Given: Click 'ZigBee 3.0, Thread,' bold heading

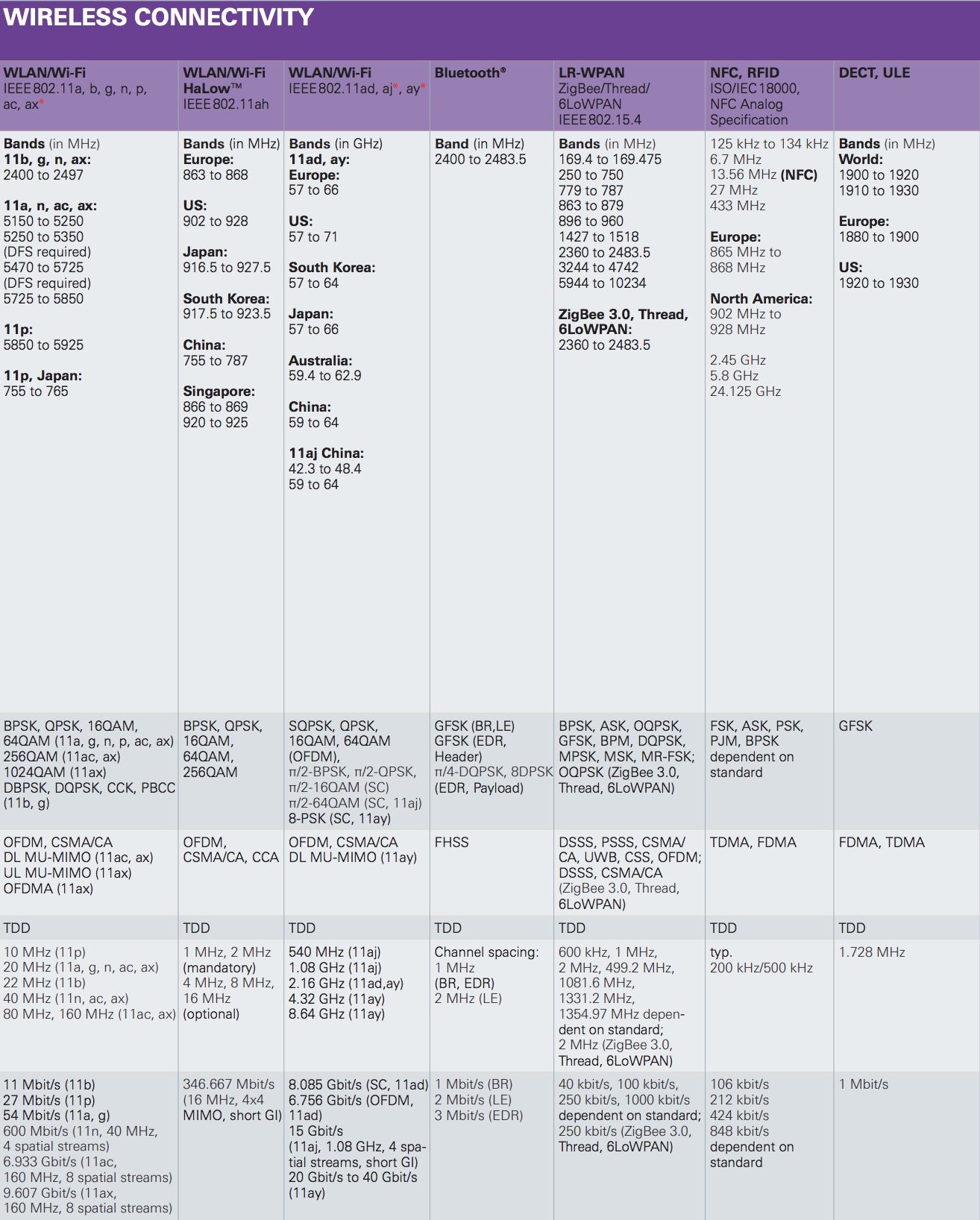Looking at the screenshot, I should click(x=624, y=315).
